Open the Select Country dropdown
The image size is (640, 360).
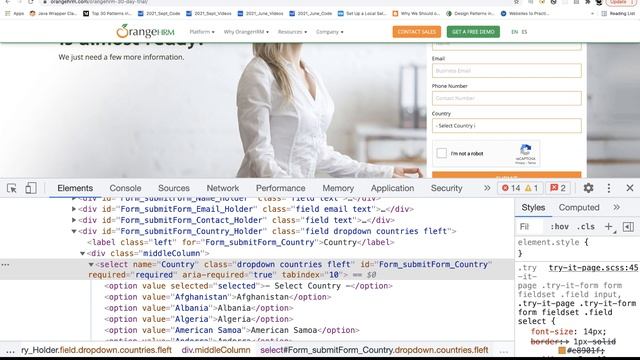coord(507,126)
